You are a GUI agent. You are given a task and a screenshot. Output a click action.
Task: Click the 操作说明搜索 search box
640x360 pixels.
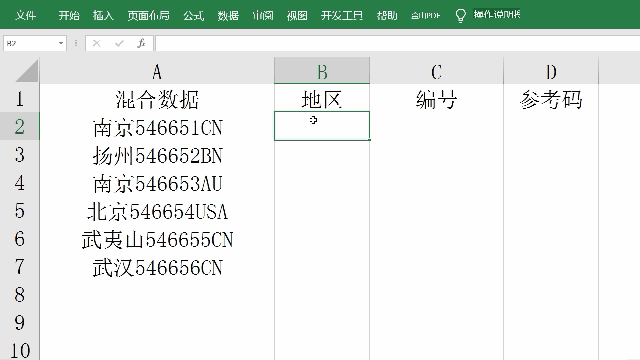tap(497, 15)
